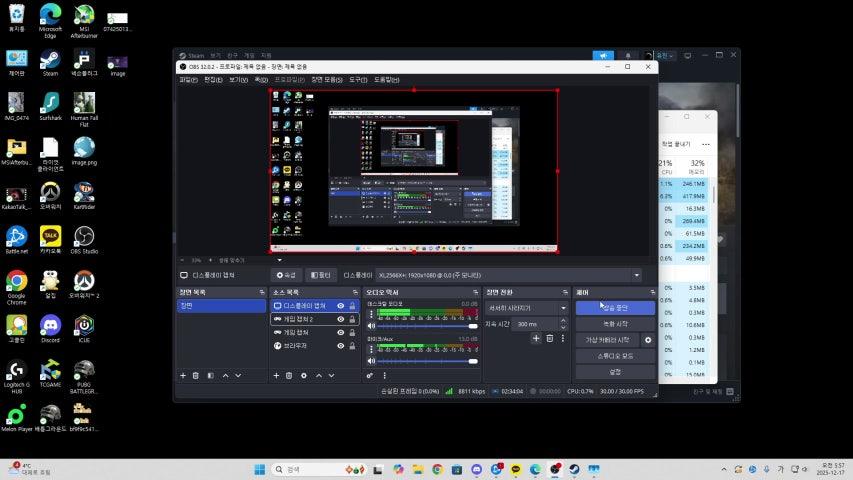The height and width of the screenshot is (480, 853).
Task: Open the display selection dropdown (XL2566X+)
Action: point(636,275)
